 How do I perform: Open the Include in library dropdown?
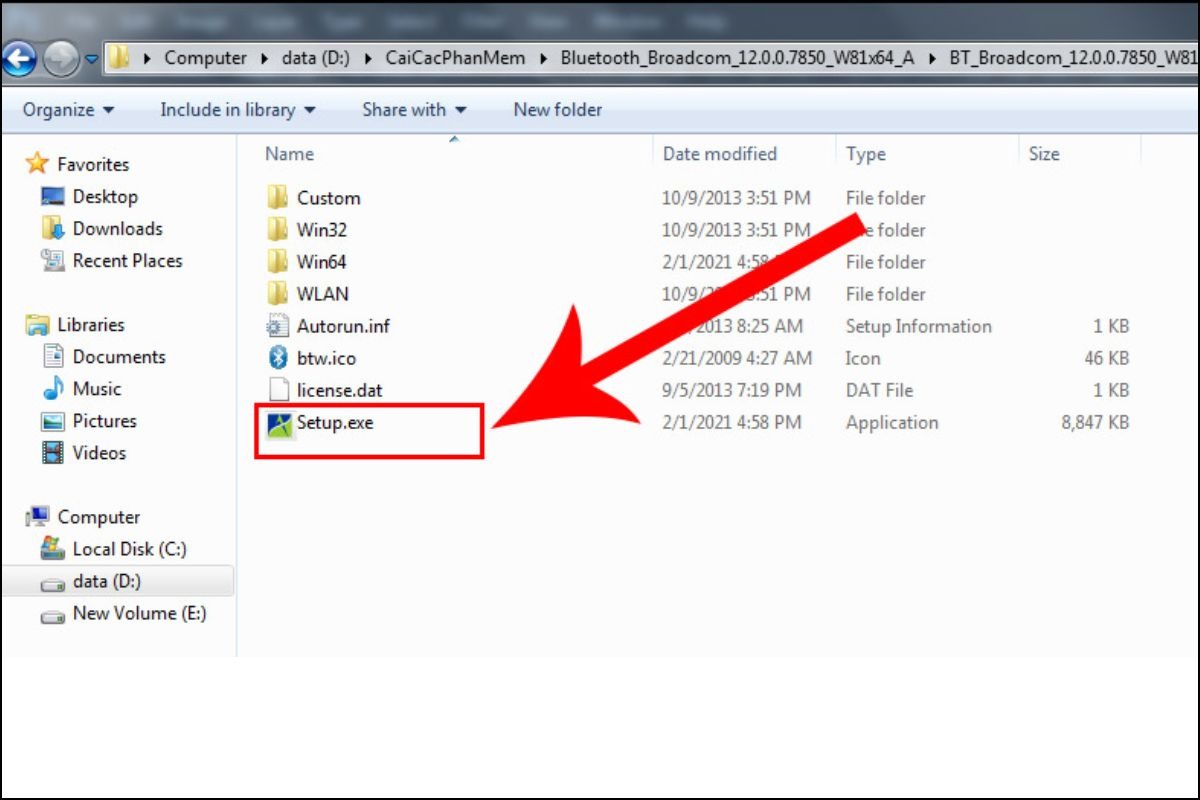tap(238, 109)
